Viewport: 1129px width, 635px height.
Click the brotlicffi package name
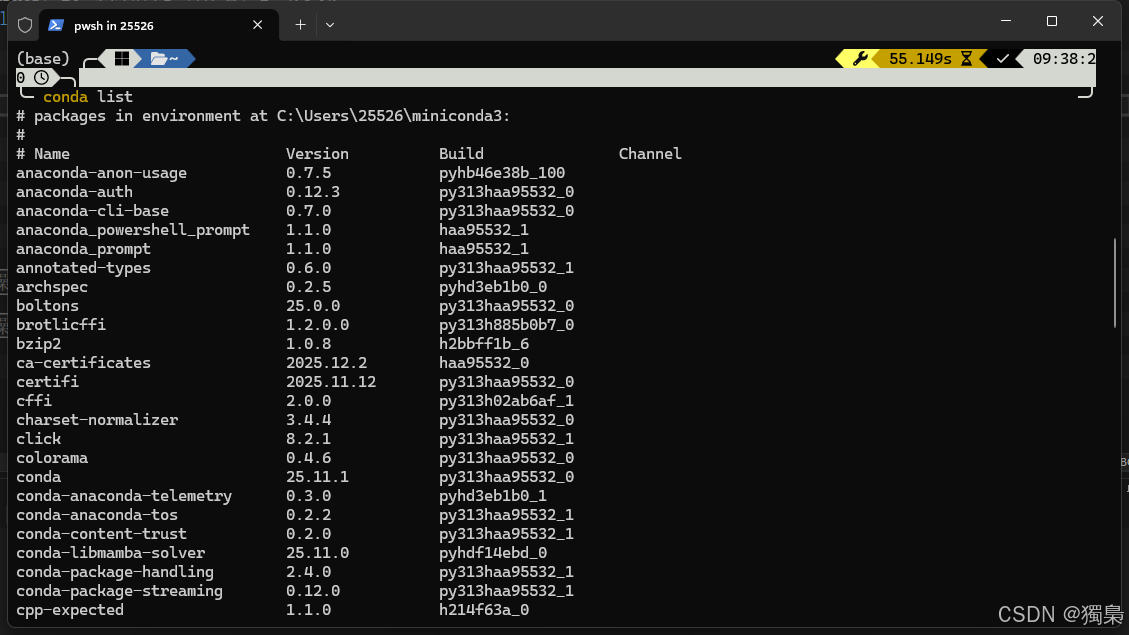click(x=61, y=325)
